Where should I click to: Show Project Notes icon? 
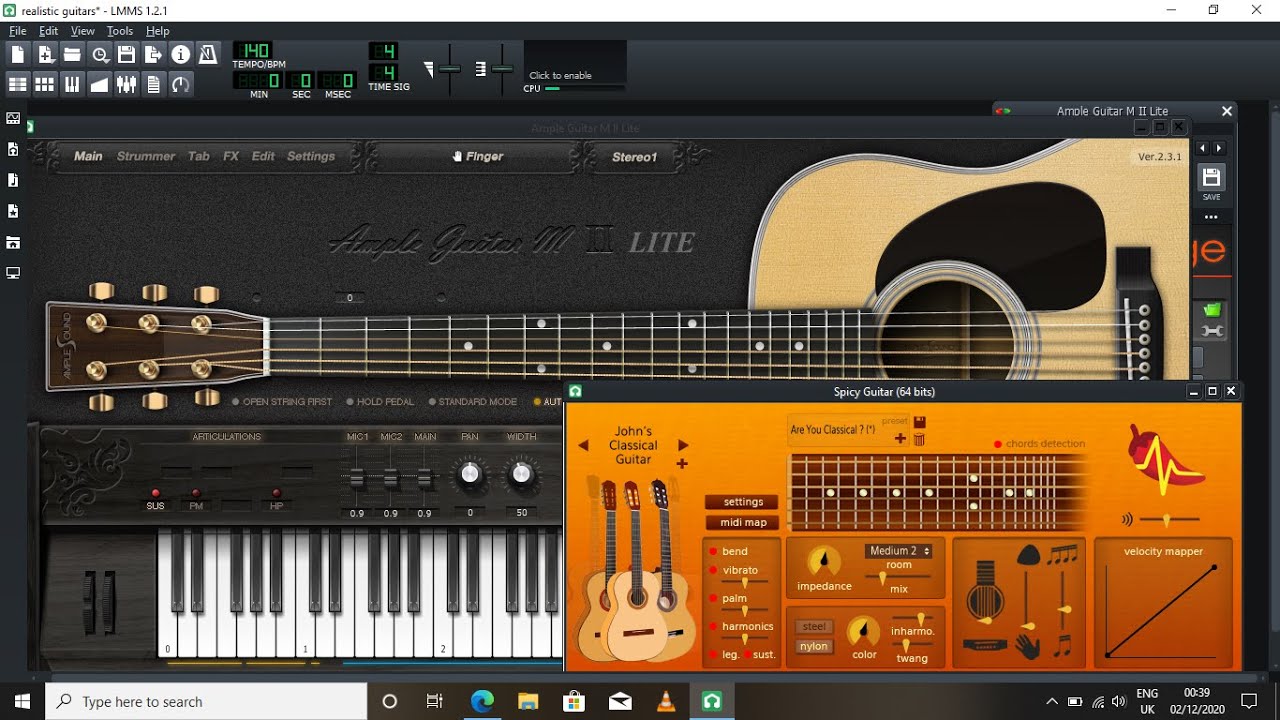point(153,85)
